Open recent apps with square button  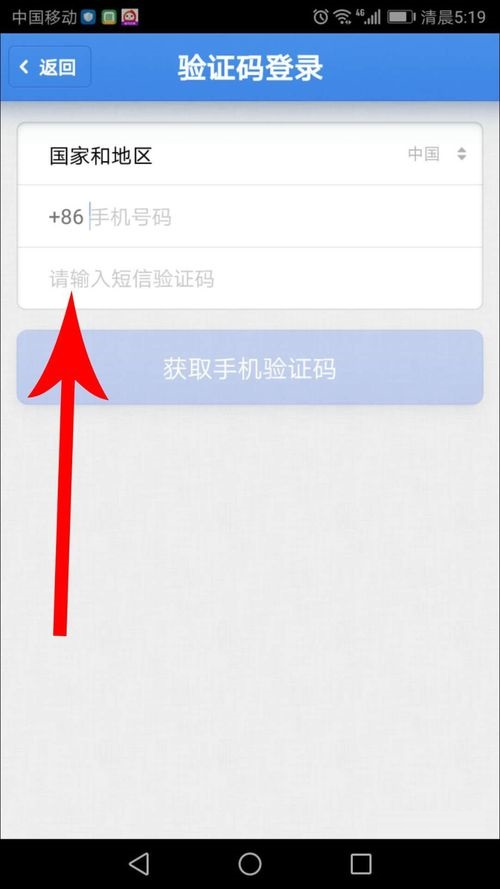coord(361,863)
